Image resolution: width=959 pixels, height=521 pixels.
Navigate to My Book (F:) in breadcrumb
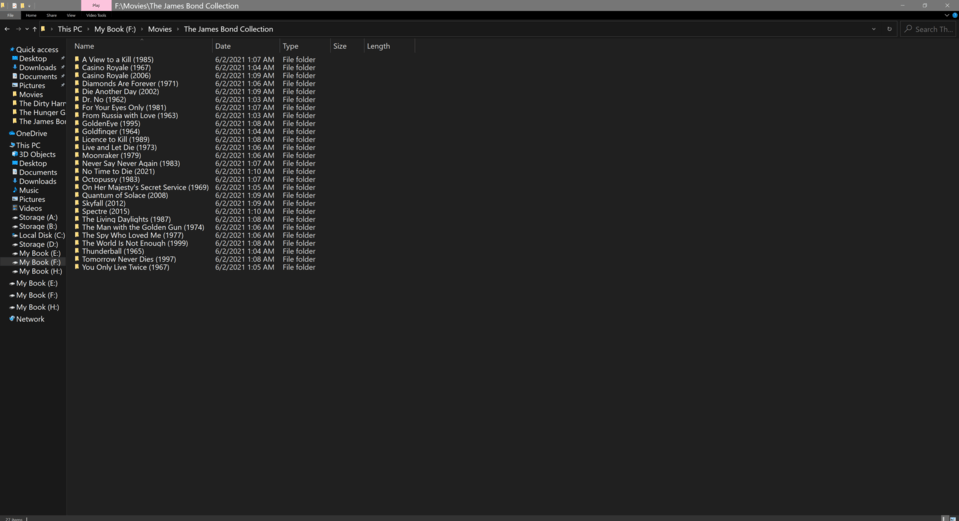point(115,29)
